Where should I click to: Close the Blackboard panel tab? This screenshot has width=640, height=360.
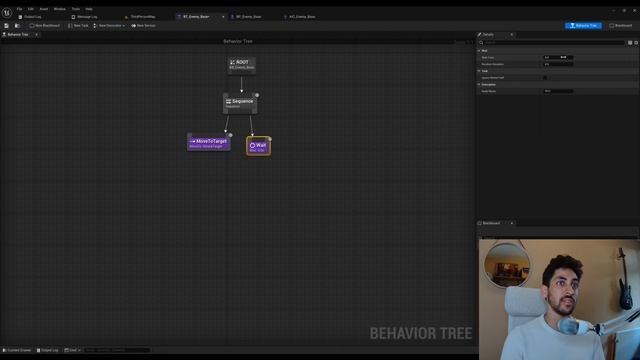pyautogui.click(x=511, y=223)
